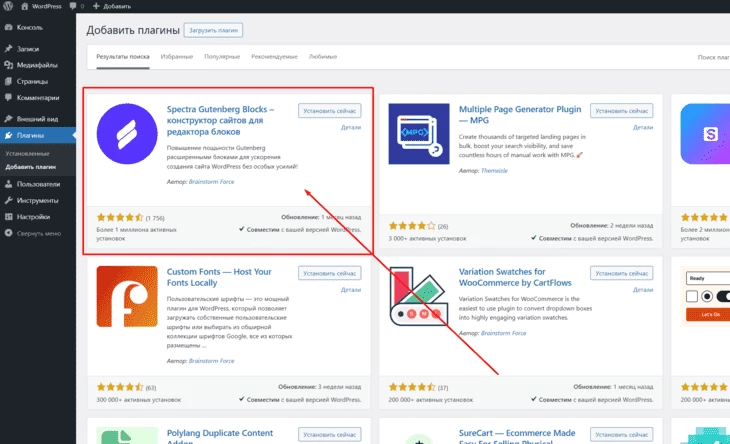The image size is (730, 444).
Task: Open Внешний вид sidebar menu
Action: click(x=38, y=119)
